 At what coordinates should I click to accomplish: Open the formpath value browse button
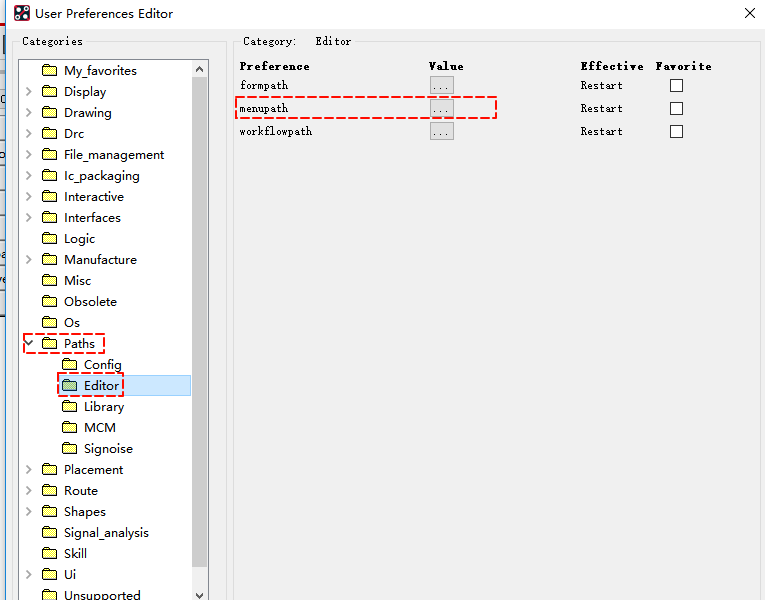[441, 86]
